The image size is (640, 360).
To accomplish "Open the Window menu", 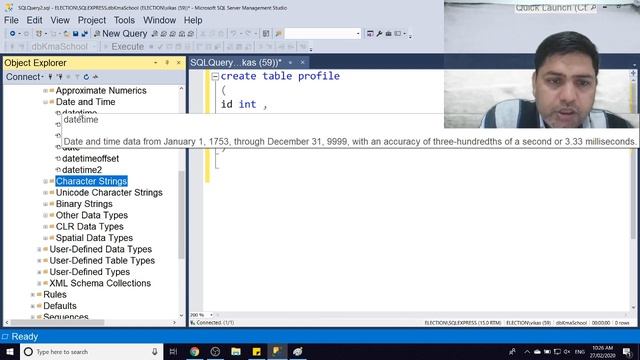I will tap(159, 20).
